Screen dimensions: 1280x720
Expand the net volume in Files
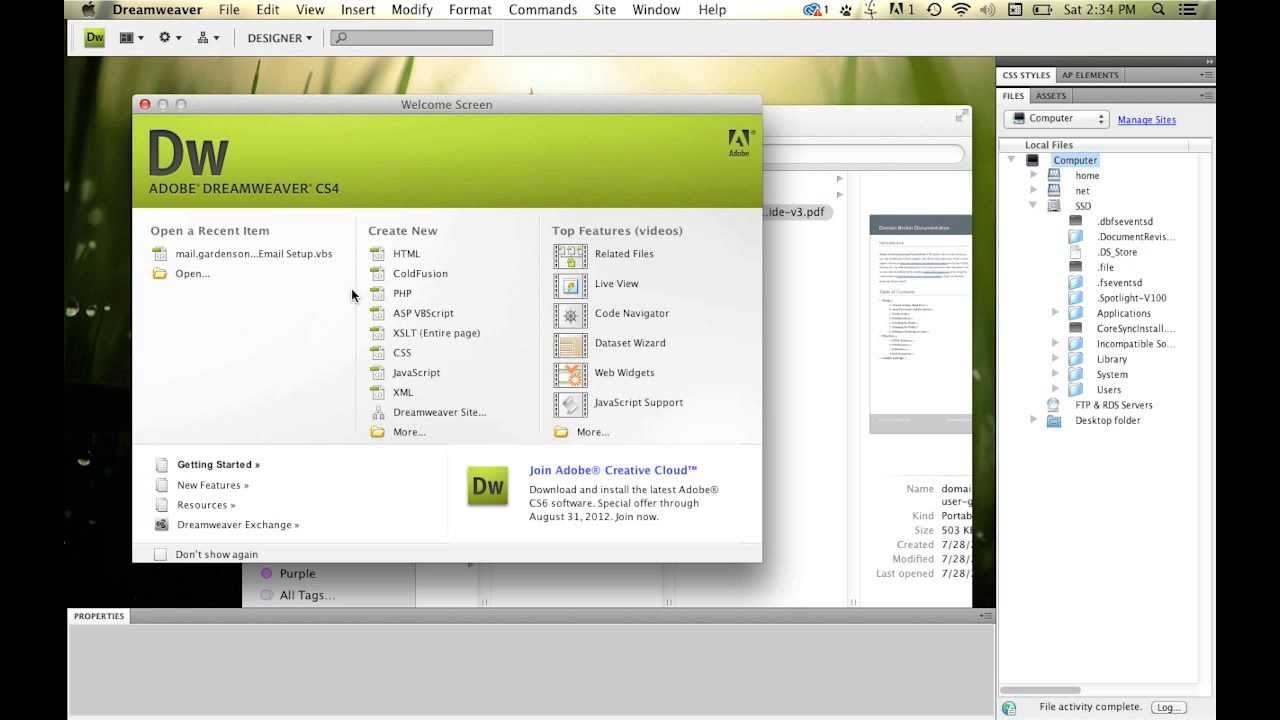[x=1034, y=190]
